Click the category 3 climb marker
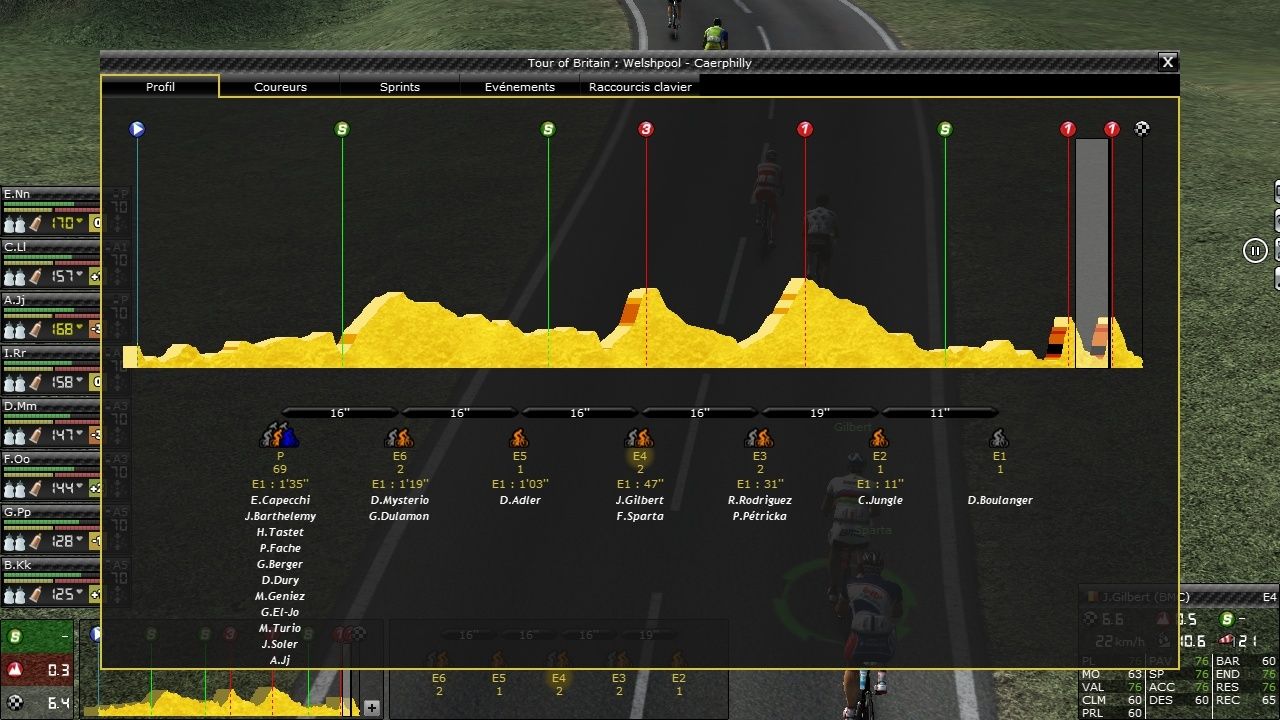Screen dimensions: 1280x720 point(646,129)
